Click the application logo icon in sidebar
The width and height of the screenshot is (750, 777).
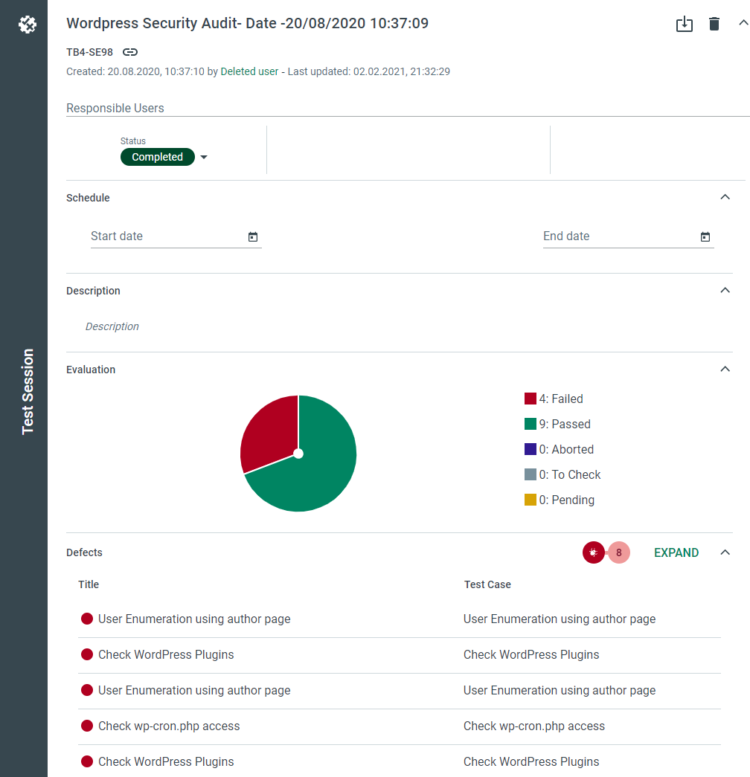tap(27, 24)
